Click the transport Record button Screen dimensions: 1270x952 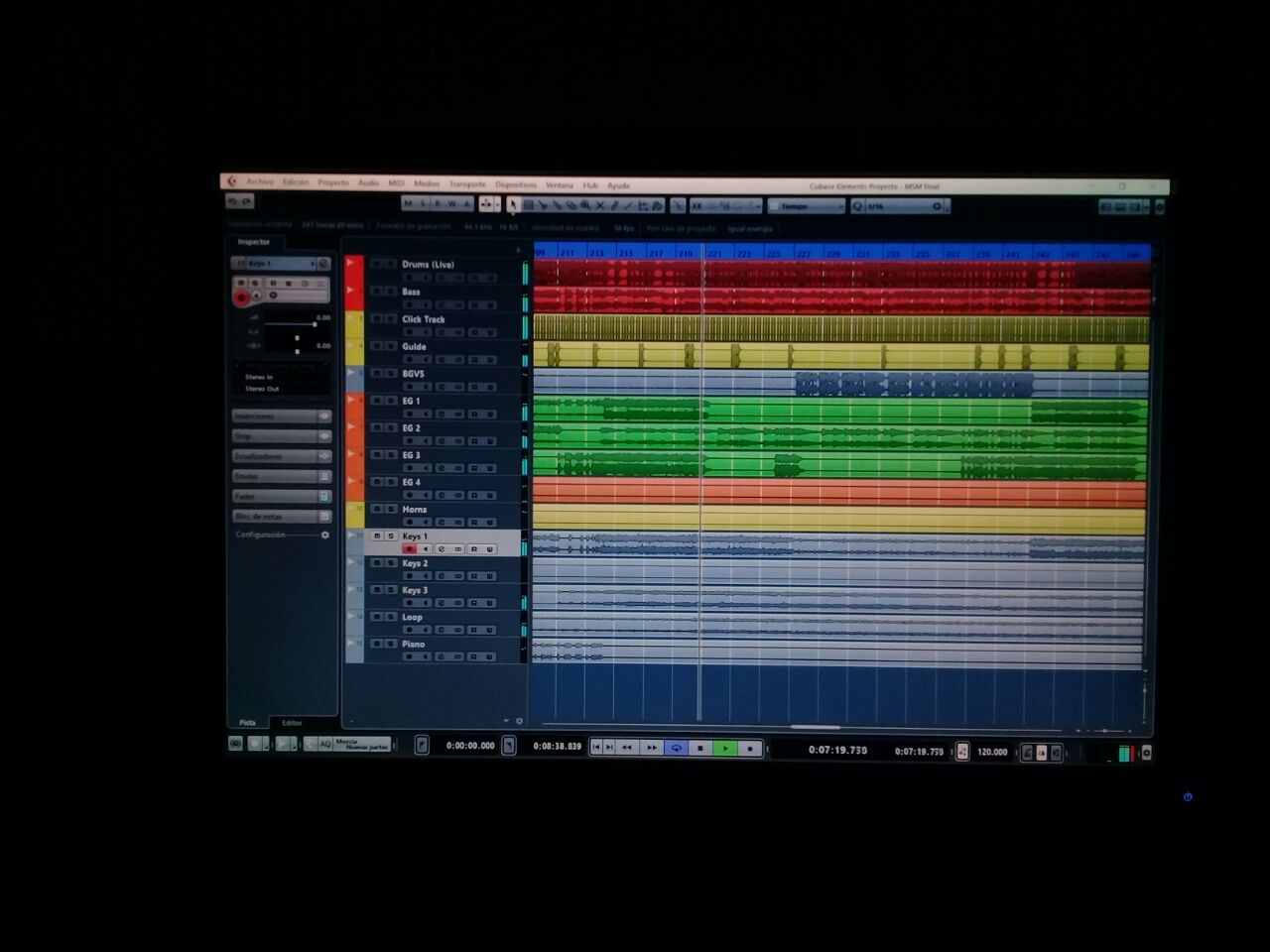pos(750,749)
